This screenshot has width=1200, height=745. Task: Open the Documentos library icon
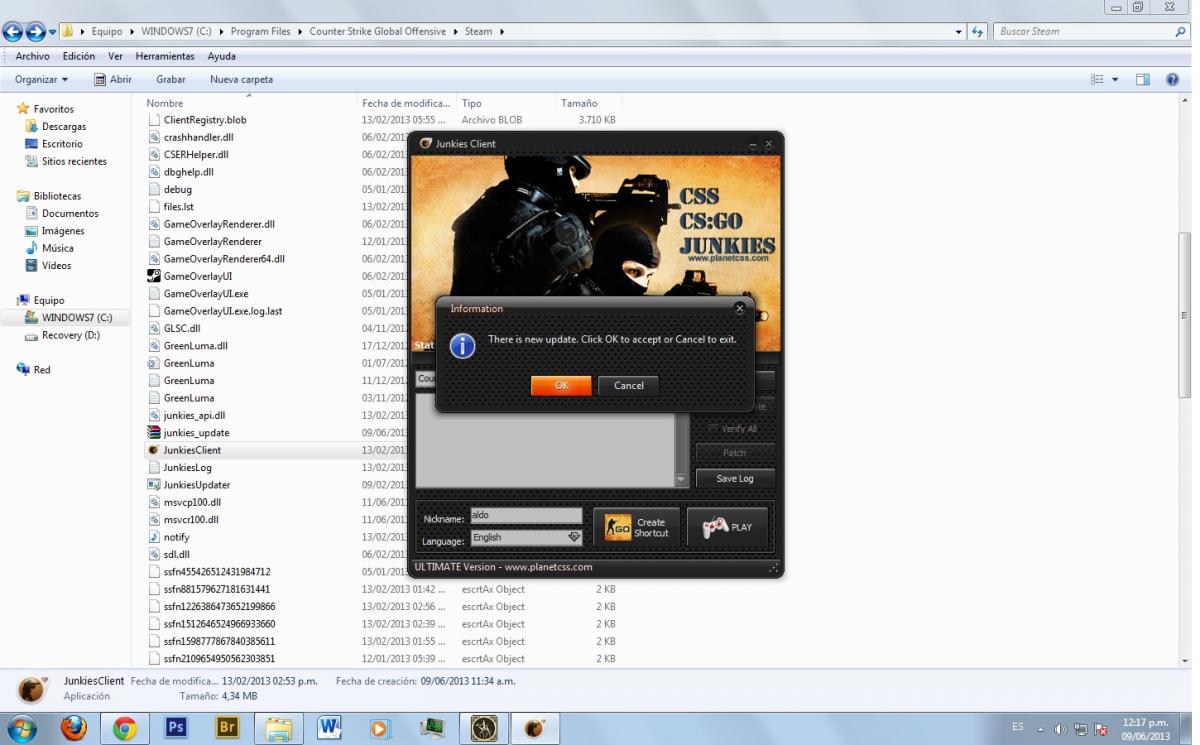tap(32, 214)
